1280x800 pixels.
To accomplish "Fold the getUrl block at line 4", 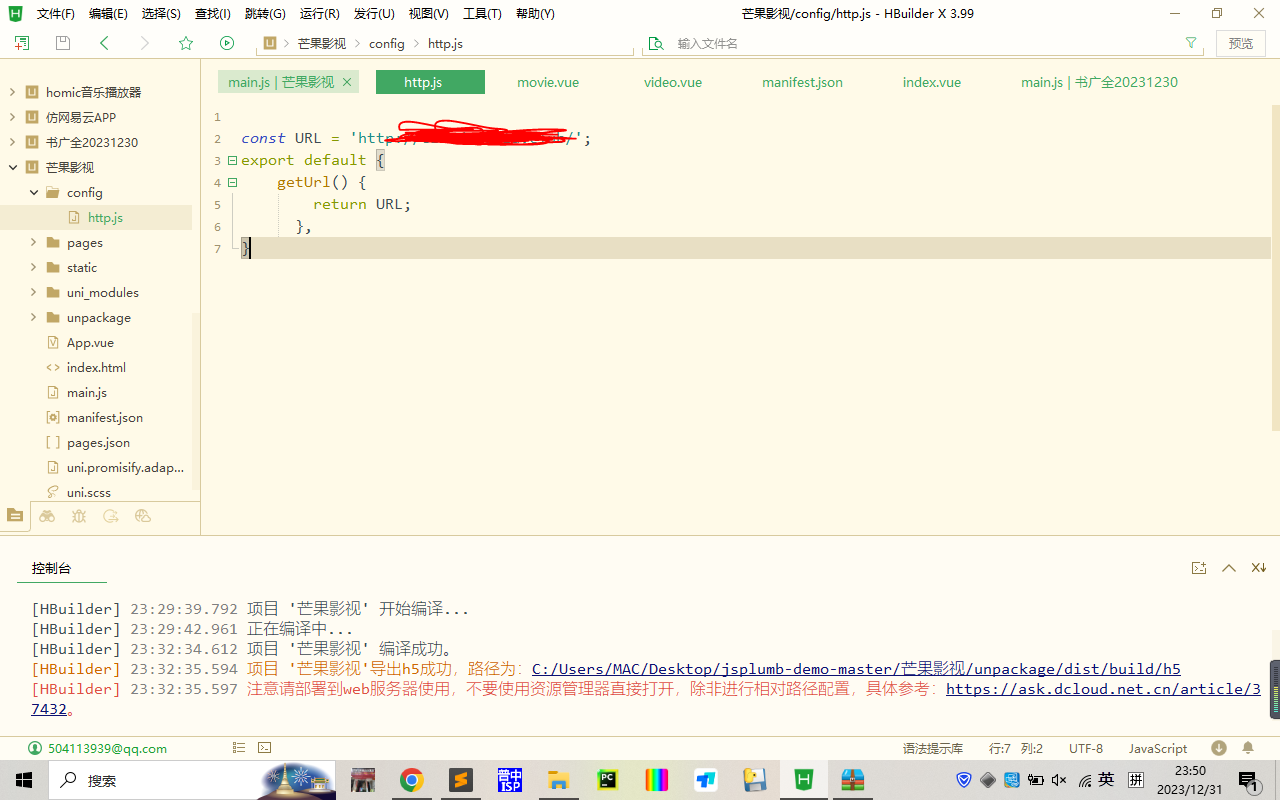I will 232,182.
